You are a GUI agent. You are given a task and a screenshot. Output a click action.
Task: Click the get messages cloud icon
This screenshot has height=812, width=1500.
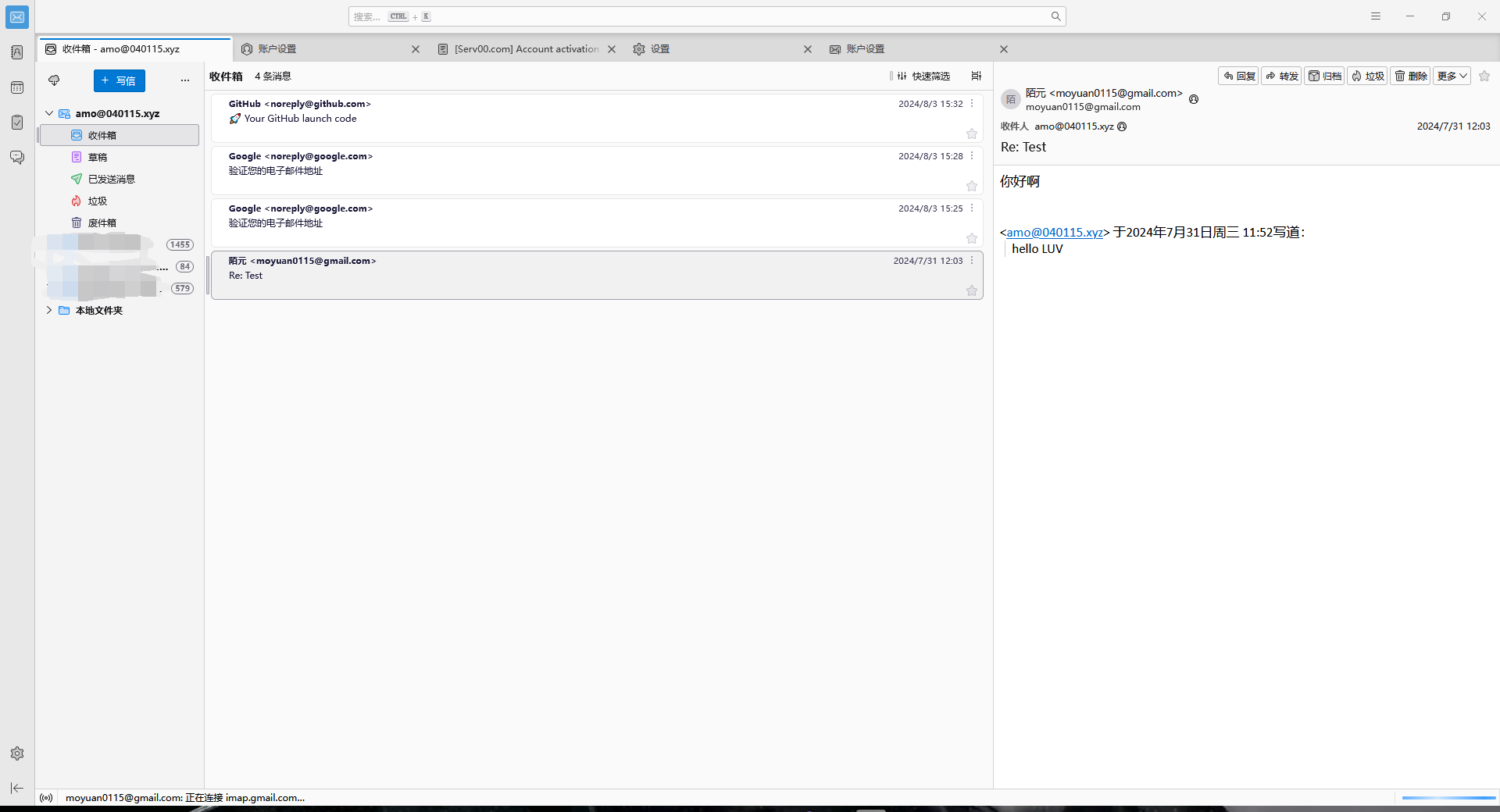coord(54,80)
